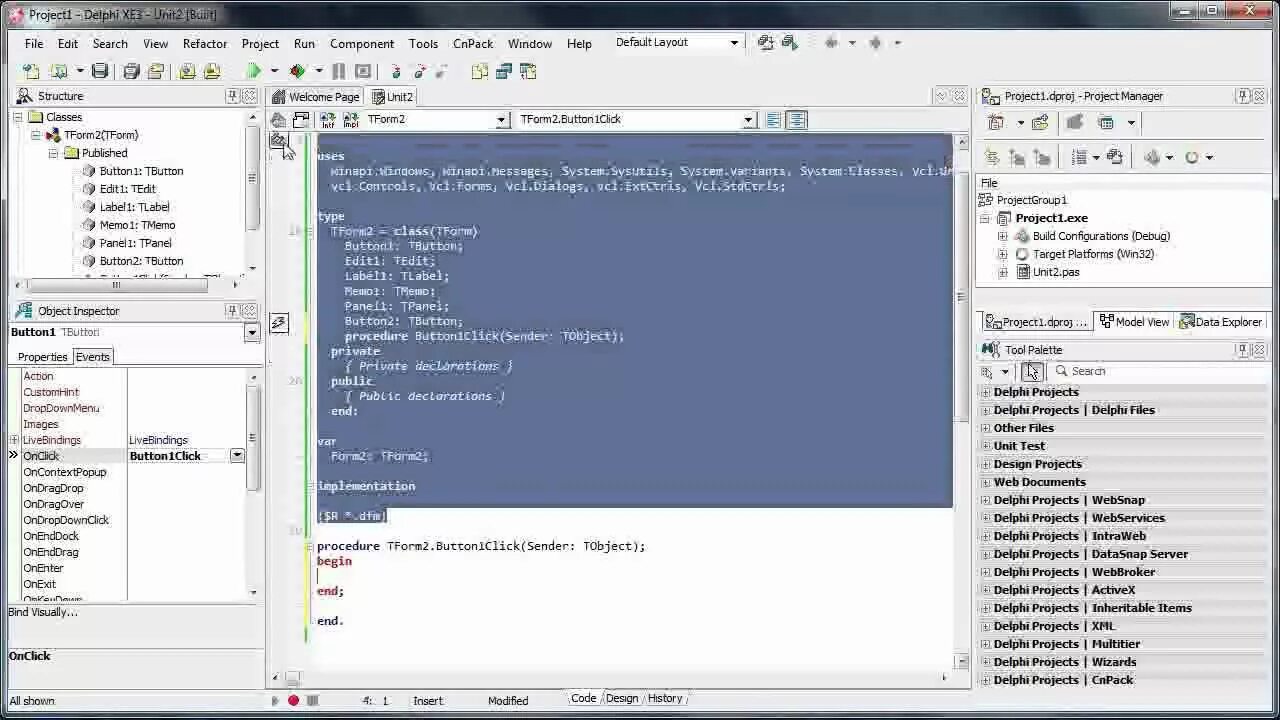Click the Trace Into debug icon
This screenshot has width=1280, height=720.
pos(396,71)
